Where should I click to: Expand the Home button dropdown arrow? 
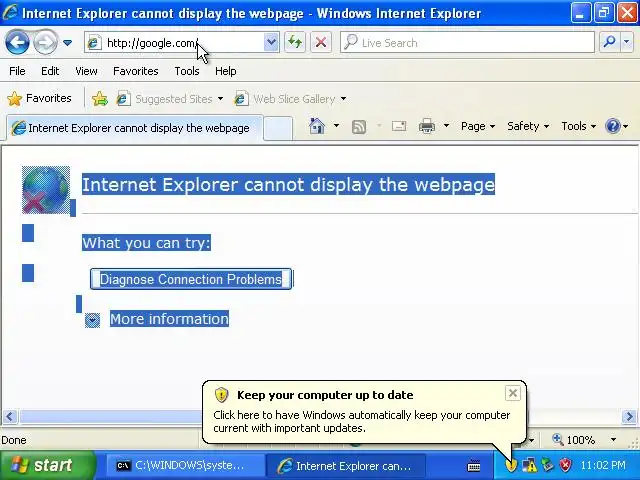coord(336,126)
